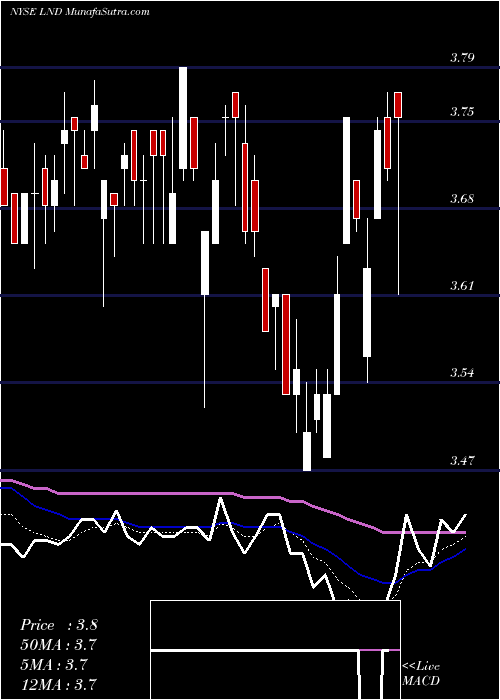Click the 3.75 price axis label
500x700 pixels.
click(462, 111)
